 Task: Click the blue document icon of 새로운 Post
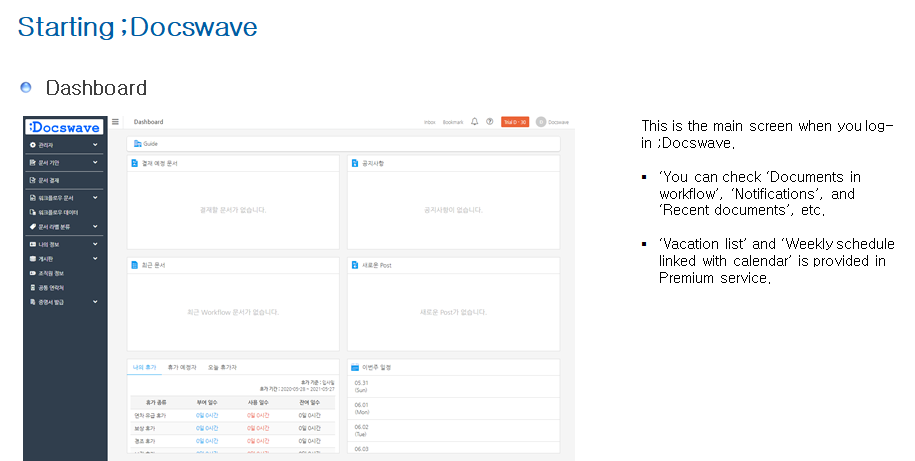click(355, 265)
